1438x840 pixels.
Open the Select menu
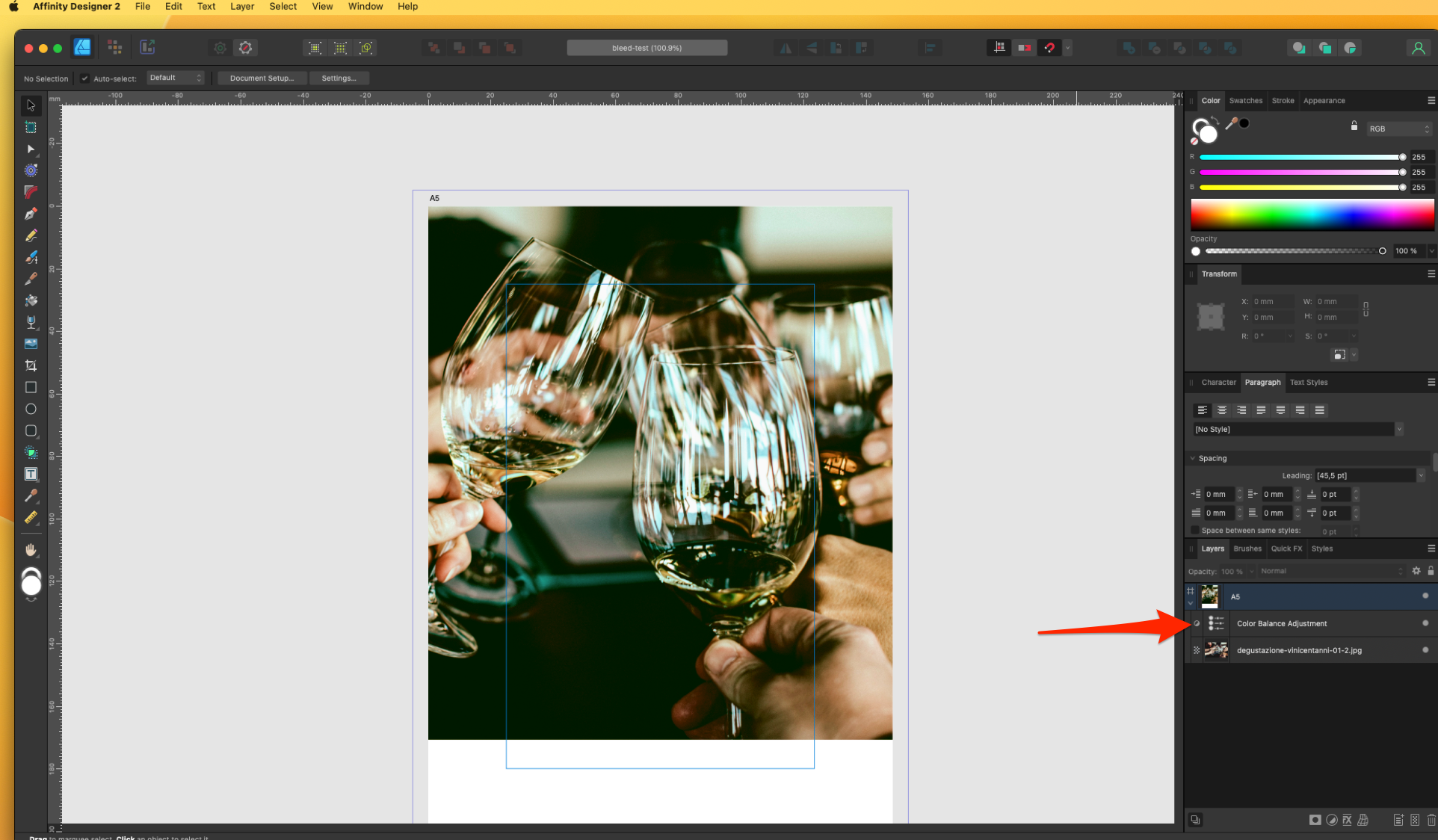283,6
